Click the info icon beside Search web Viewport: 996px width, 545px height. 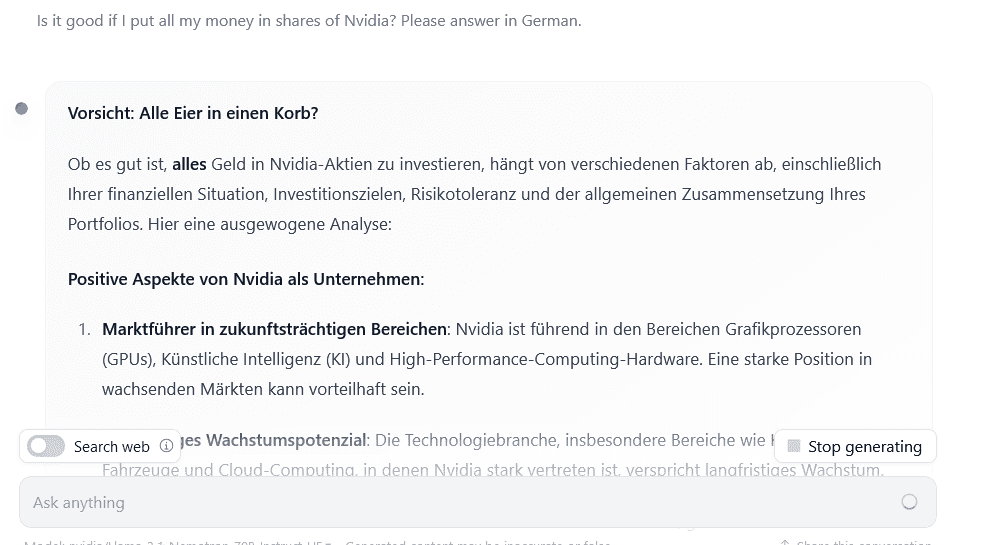pos(166,446)
